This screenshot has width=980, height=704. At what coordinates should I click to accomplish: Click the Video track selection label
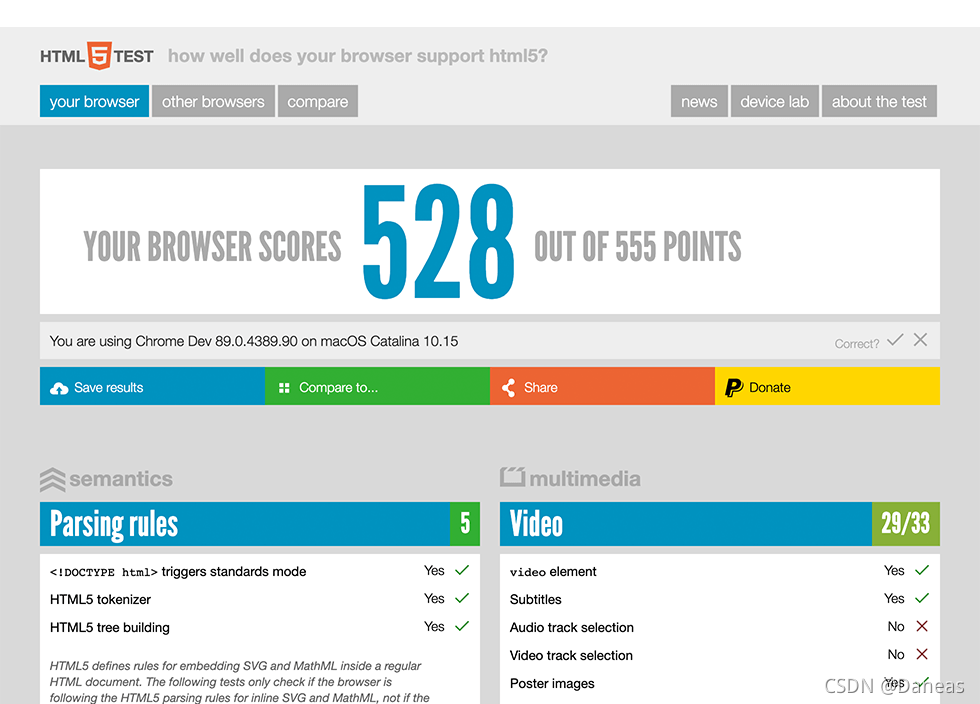pyautogui.click(x=571, y=655)
